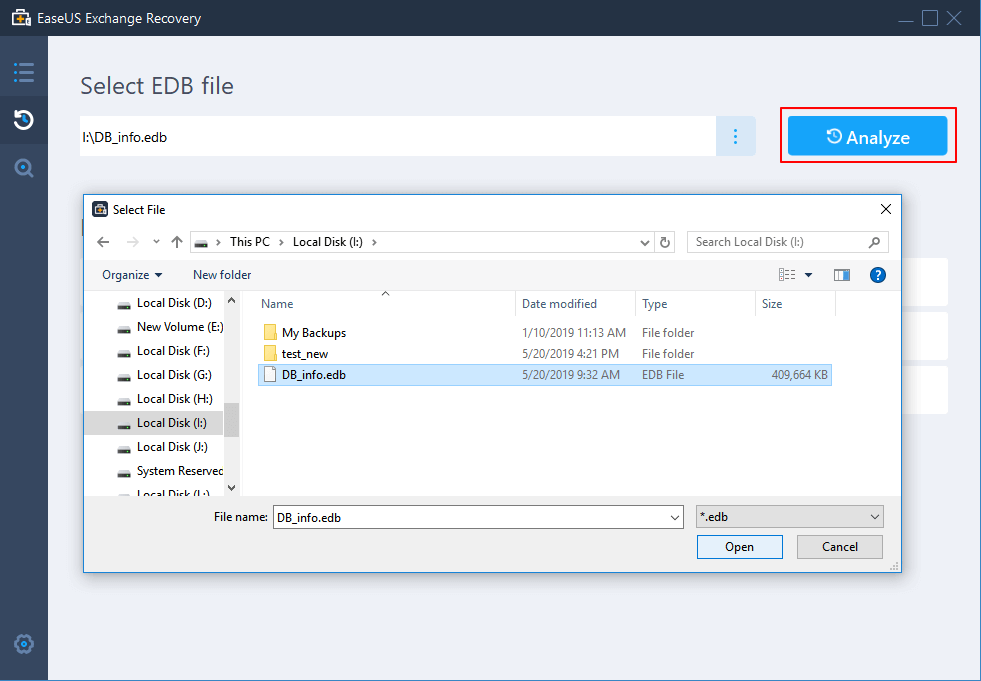Click the New folder toolbar item
This screenshot has width=981, height=681.
tap(222, 275)
